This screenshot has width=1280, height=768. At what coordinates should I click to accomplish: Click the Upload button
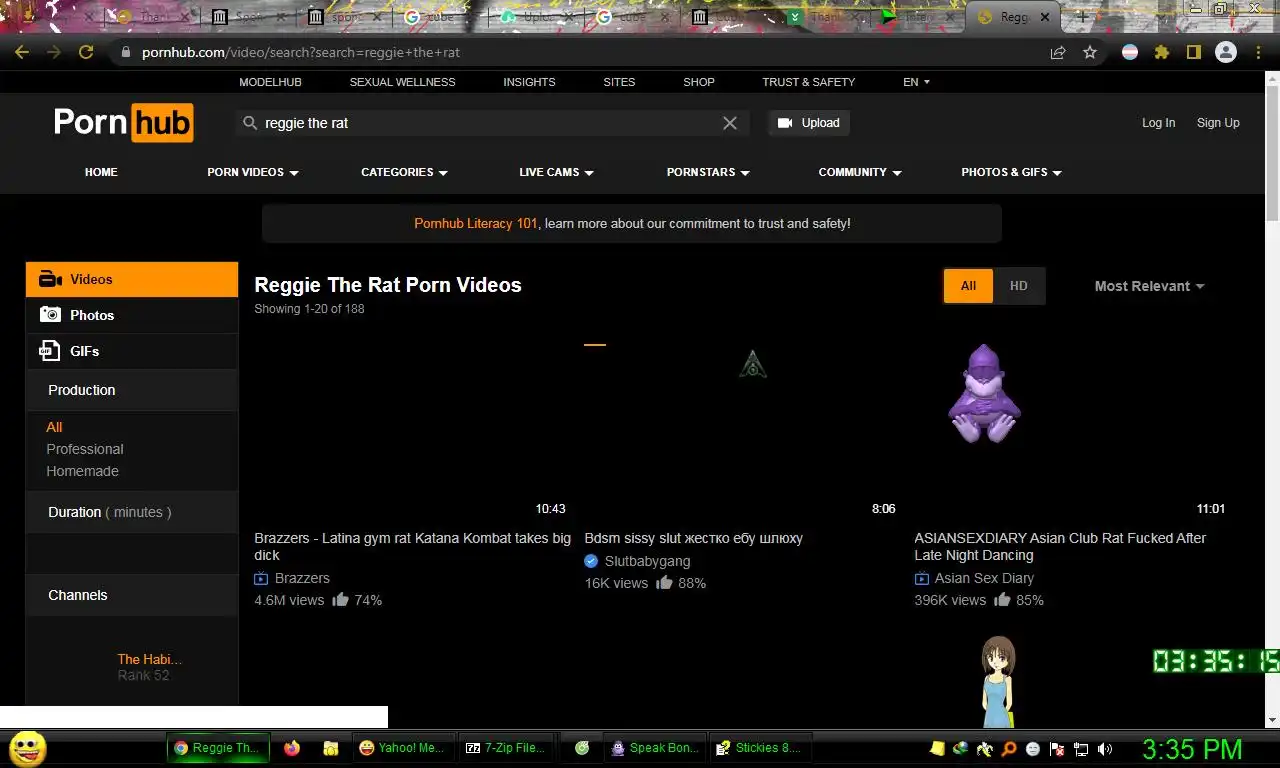pyautogui.click(x=809, y=123)
